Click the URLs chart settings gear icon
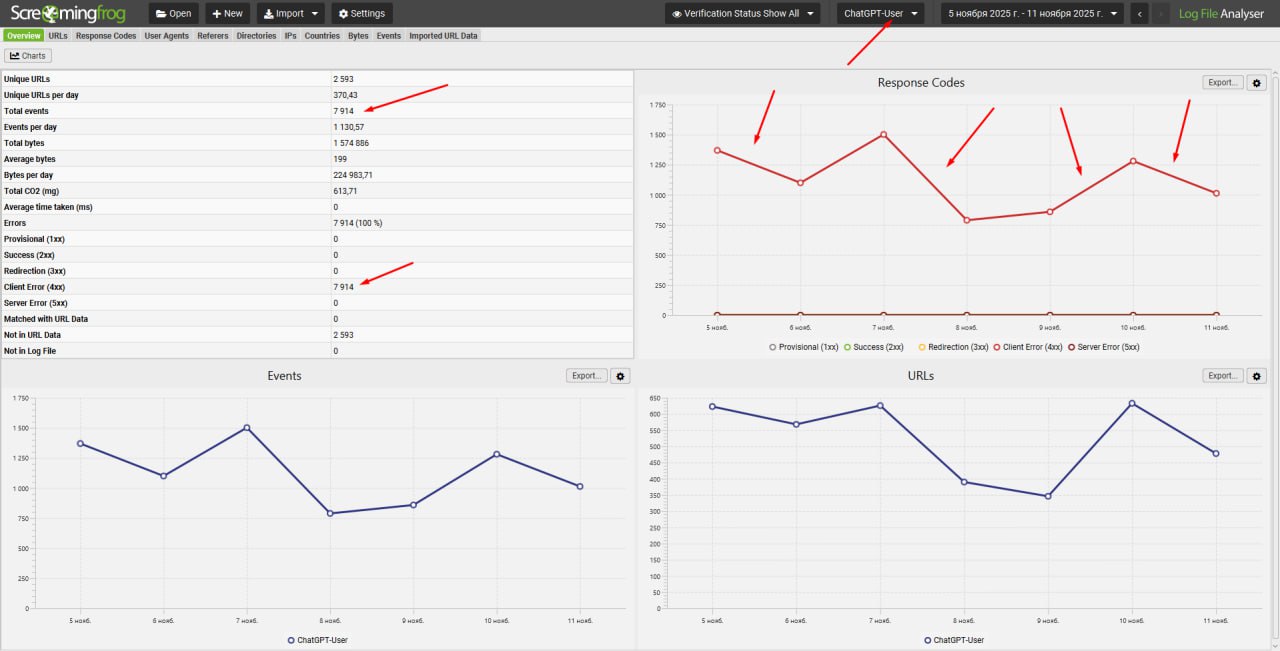 (x=1258, y=376)
